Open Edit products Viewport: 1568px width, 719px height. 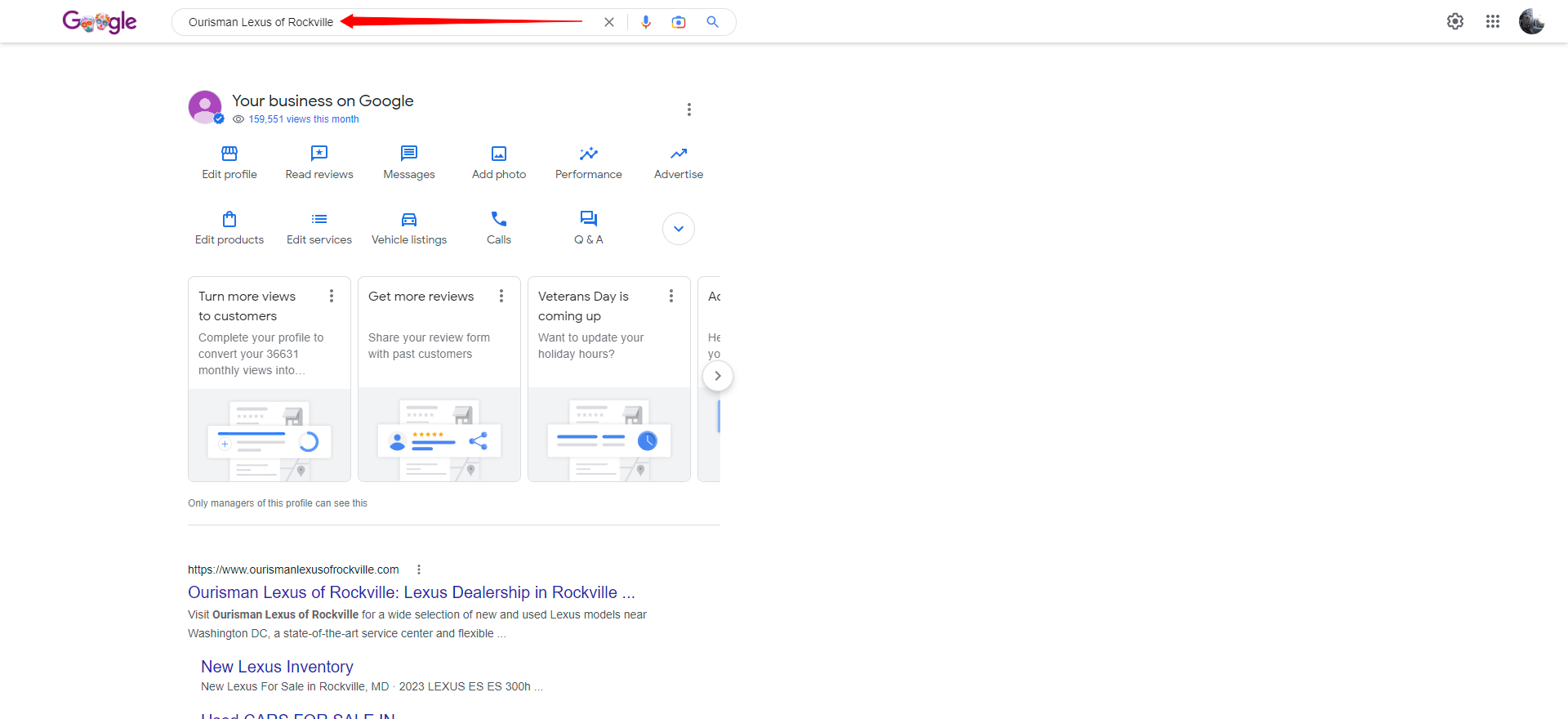[x=229, y=228]
